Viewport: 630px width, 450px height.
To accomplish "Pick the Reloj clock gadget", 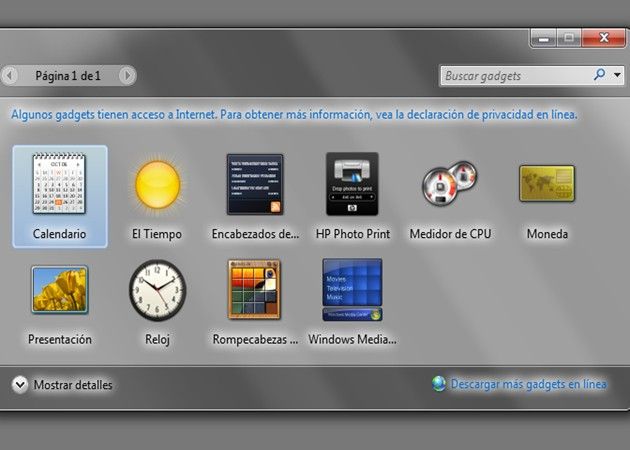I will [157, 290].
